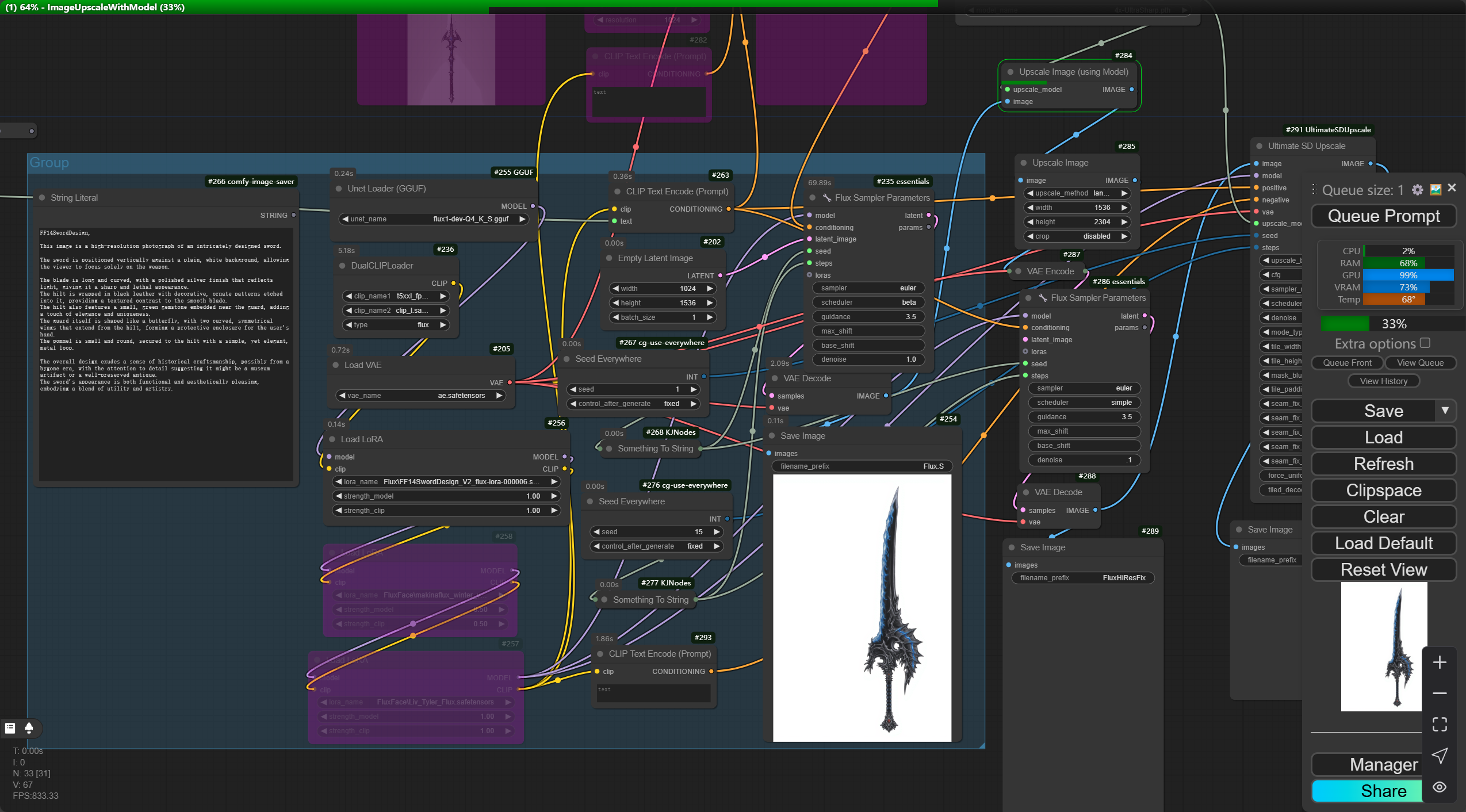Click the paper plane select mode icon
The image size is (1466, 812).
click(1440, 756)
